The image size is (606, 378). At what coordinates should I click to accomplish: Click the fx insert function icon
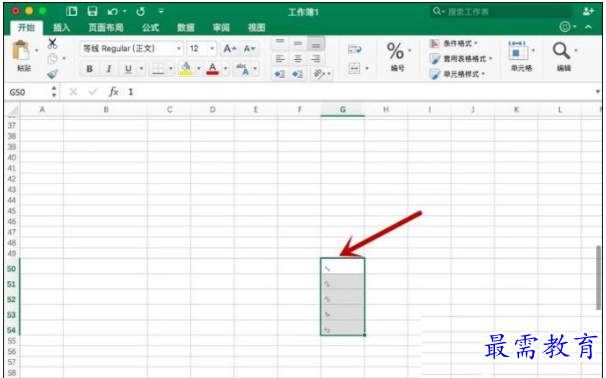113,92
